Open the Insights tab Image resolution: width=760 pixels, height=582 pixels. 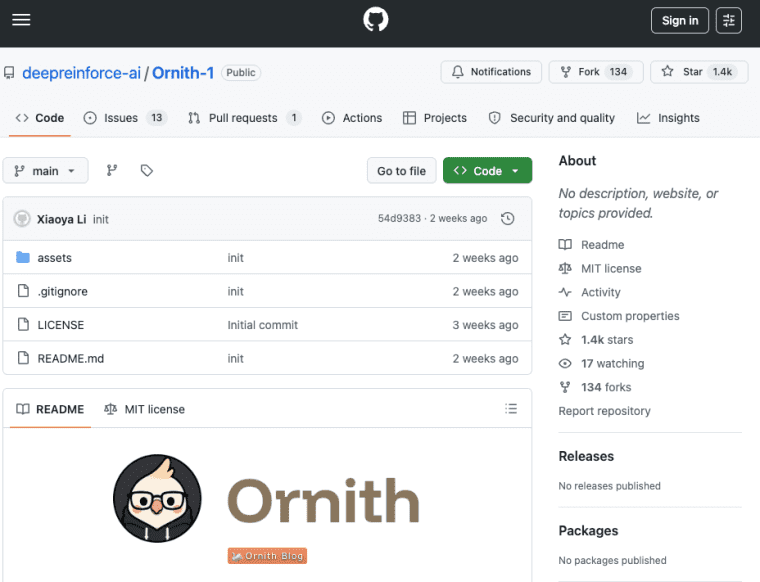click(668, 118)
